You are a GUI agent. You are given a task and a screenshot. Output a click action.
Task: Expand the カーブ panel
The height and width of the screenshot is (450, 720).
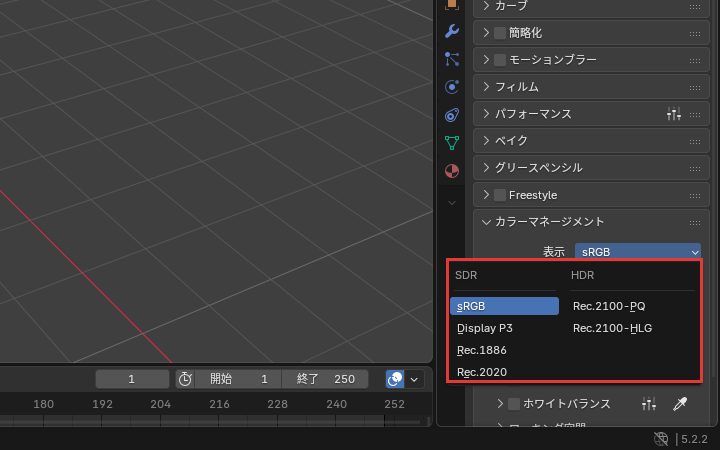click(486, 6)
